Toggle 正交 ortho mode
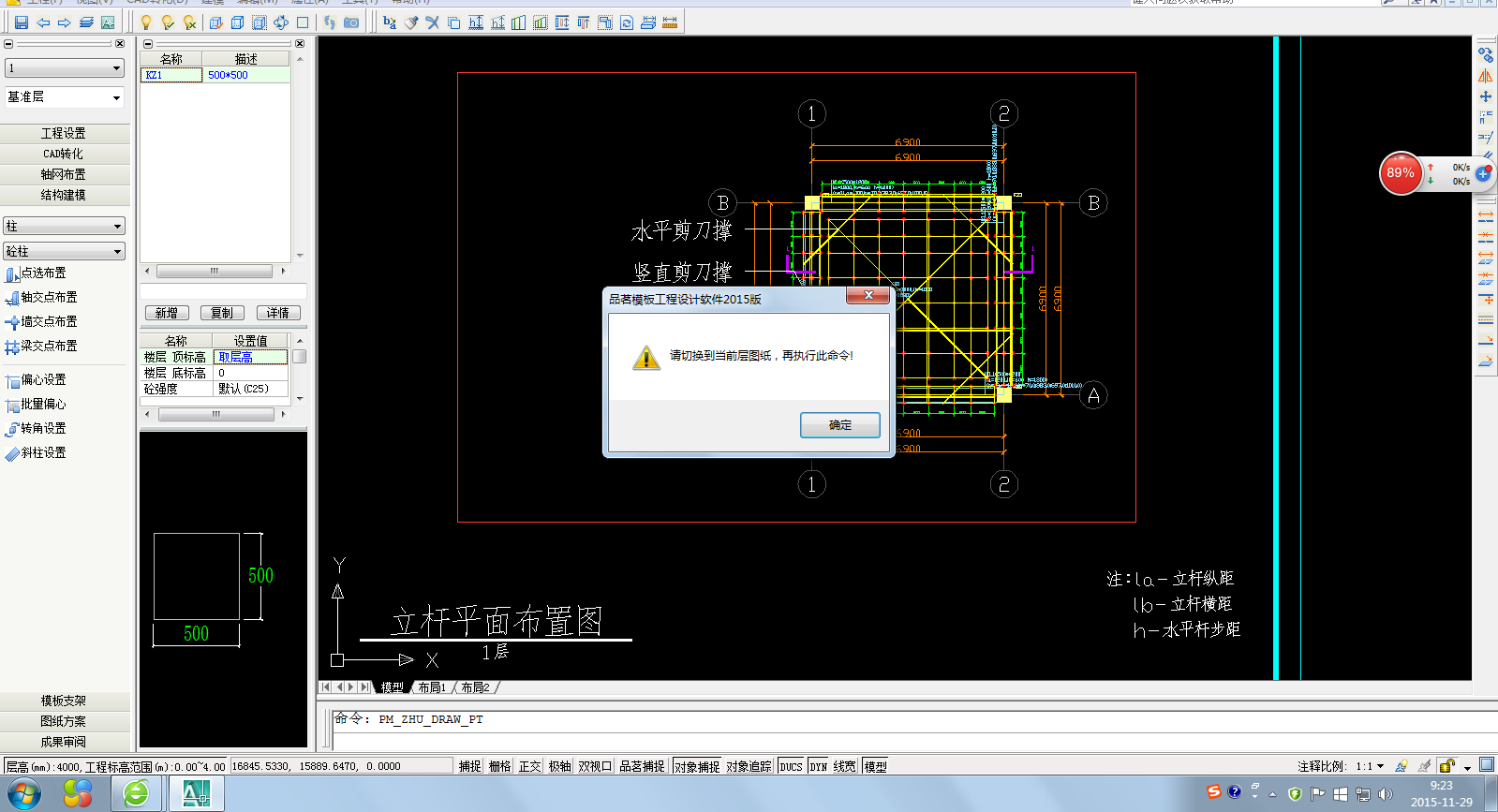 [530, 766]
